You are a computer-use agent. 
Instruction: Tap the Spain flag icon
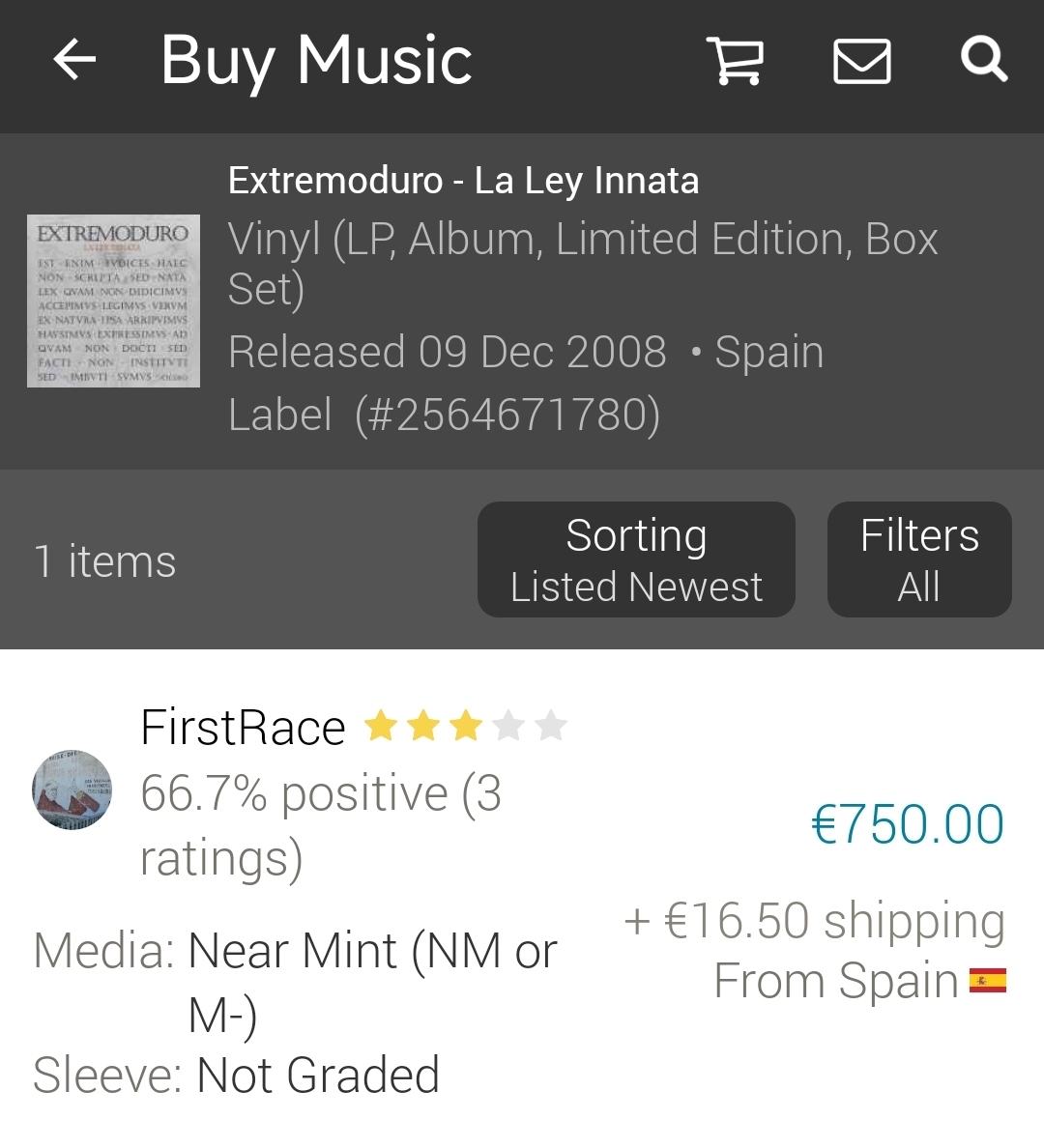987,981
